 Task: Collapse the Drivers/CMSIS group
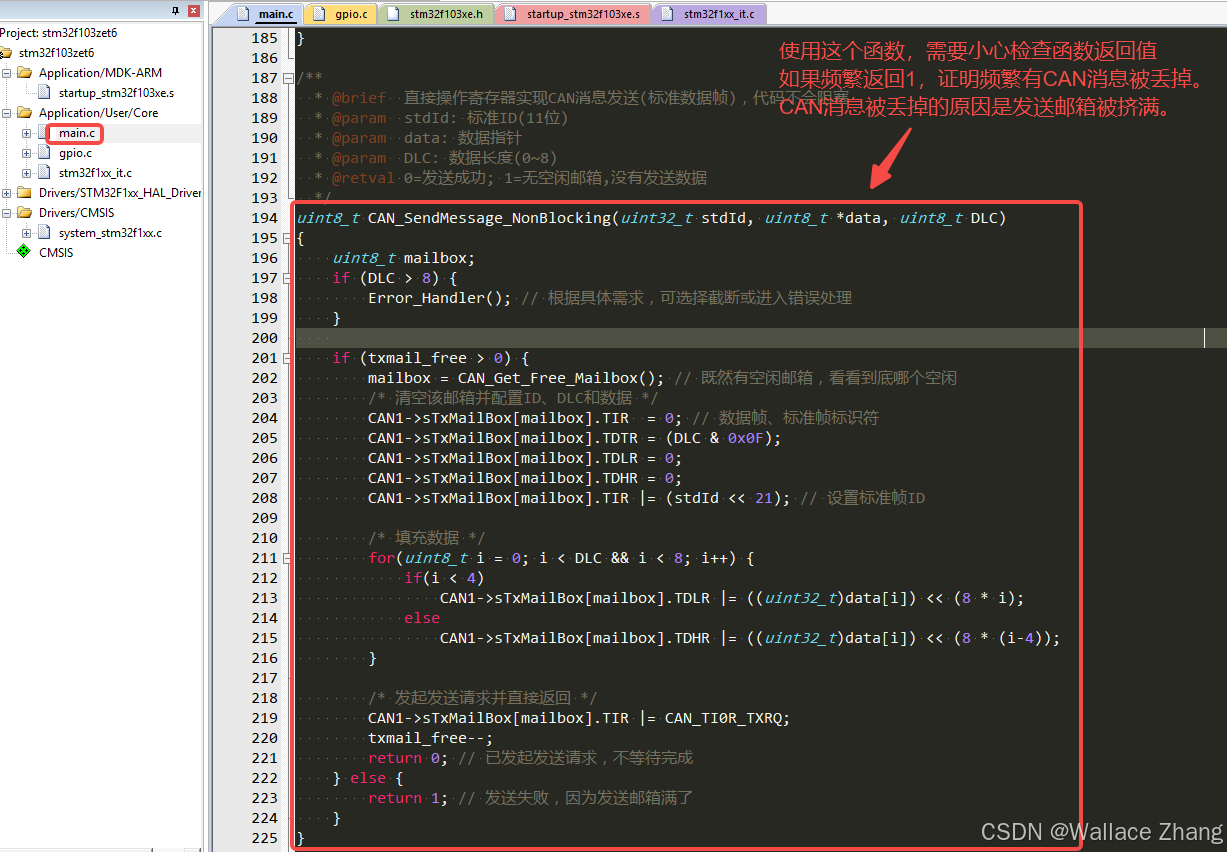[7, 213]
